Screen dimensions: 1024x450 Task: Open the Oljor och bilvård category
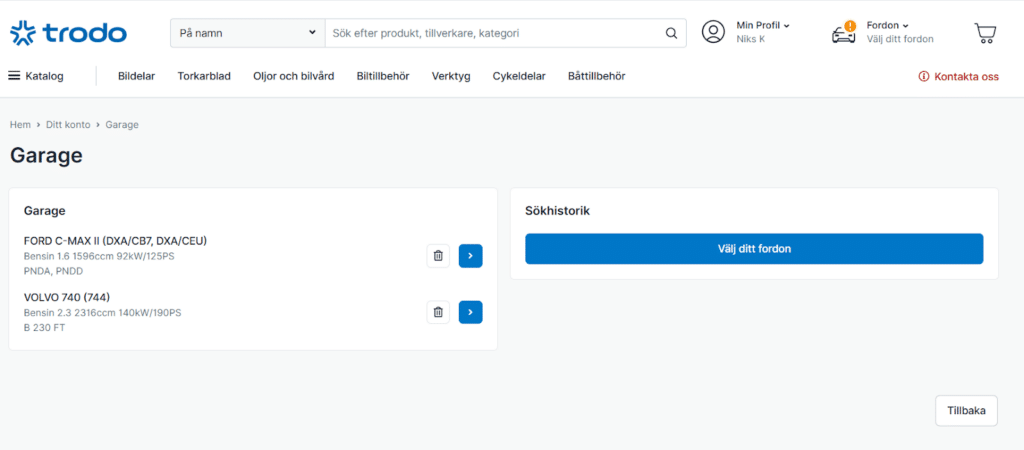(293, 76)
